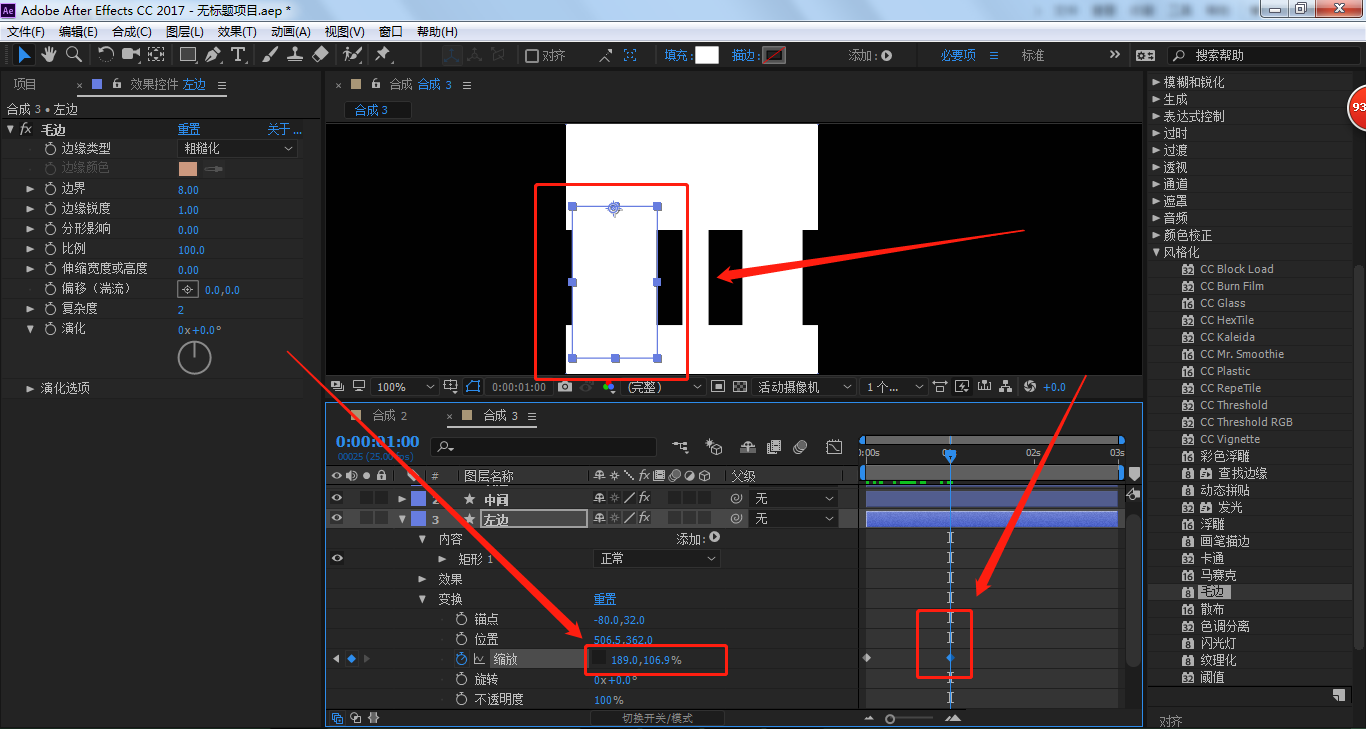Image resolution: width=1366 pixels, height=729 pixels.
Task: Click the 添加 play button in 内容 row
Action: pyautogui.click(x=714, y=538)
